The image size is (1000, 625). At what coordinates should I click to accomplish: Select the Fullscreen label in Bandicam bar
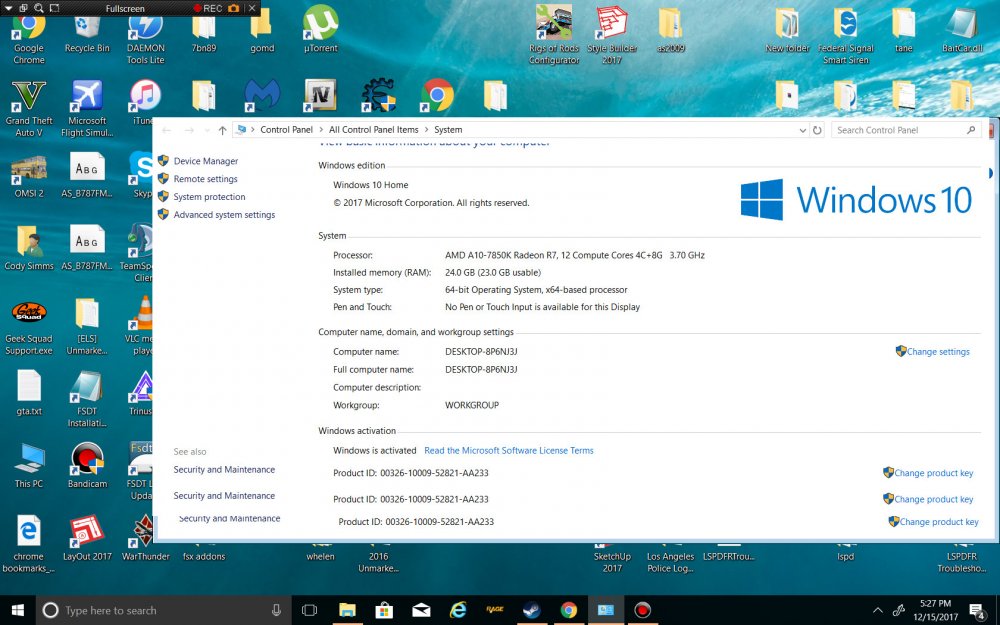(x=125, y=8)
